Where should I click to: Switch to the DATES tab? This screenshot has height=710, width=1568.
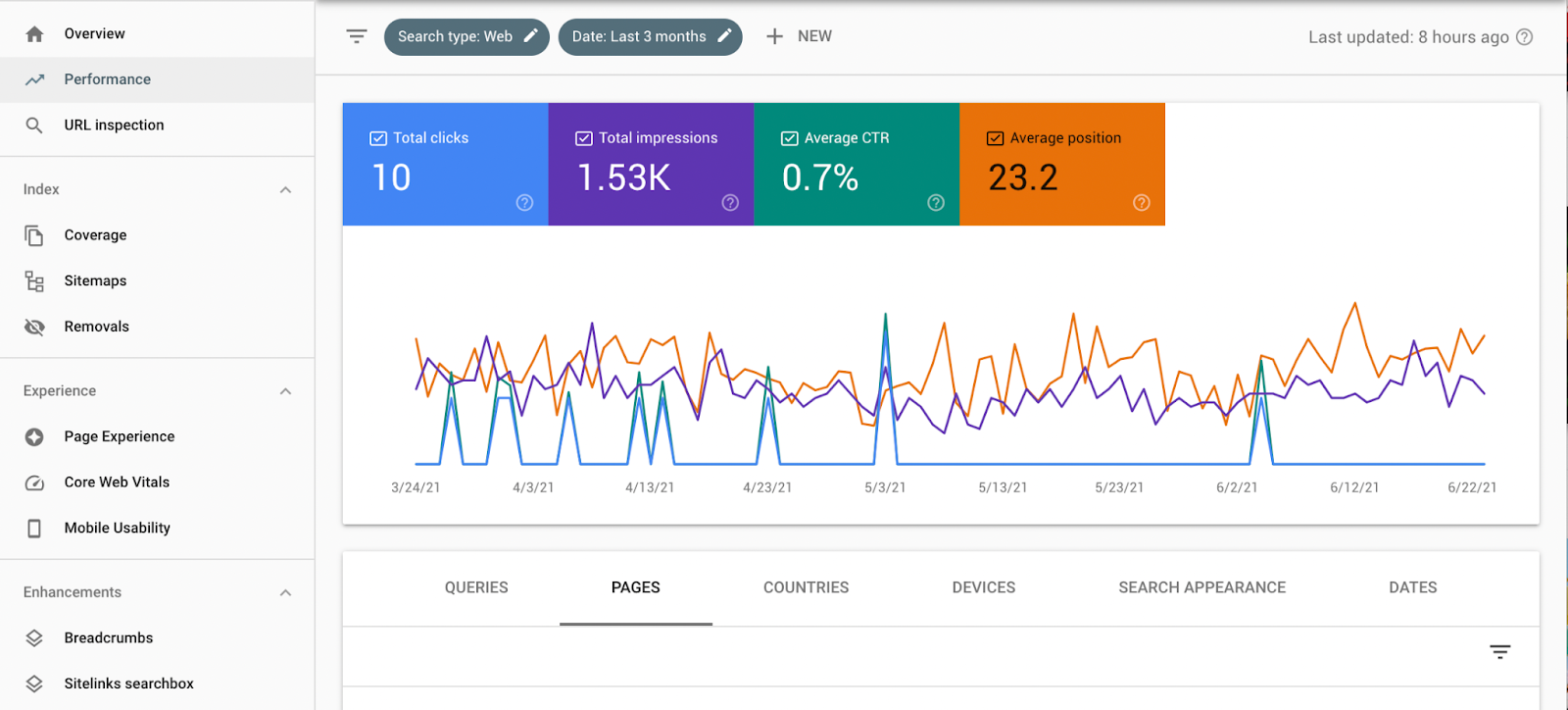point(1413,587)
